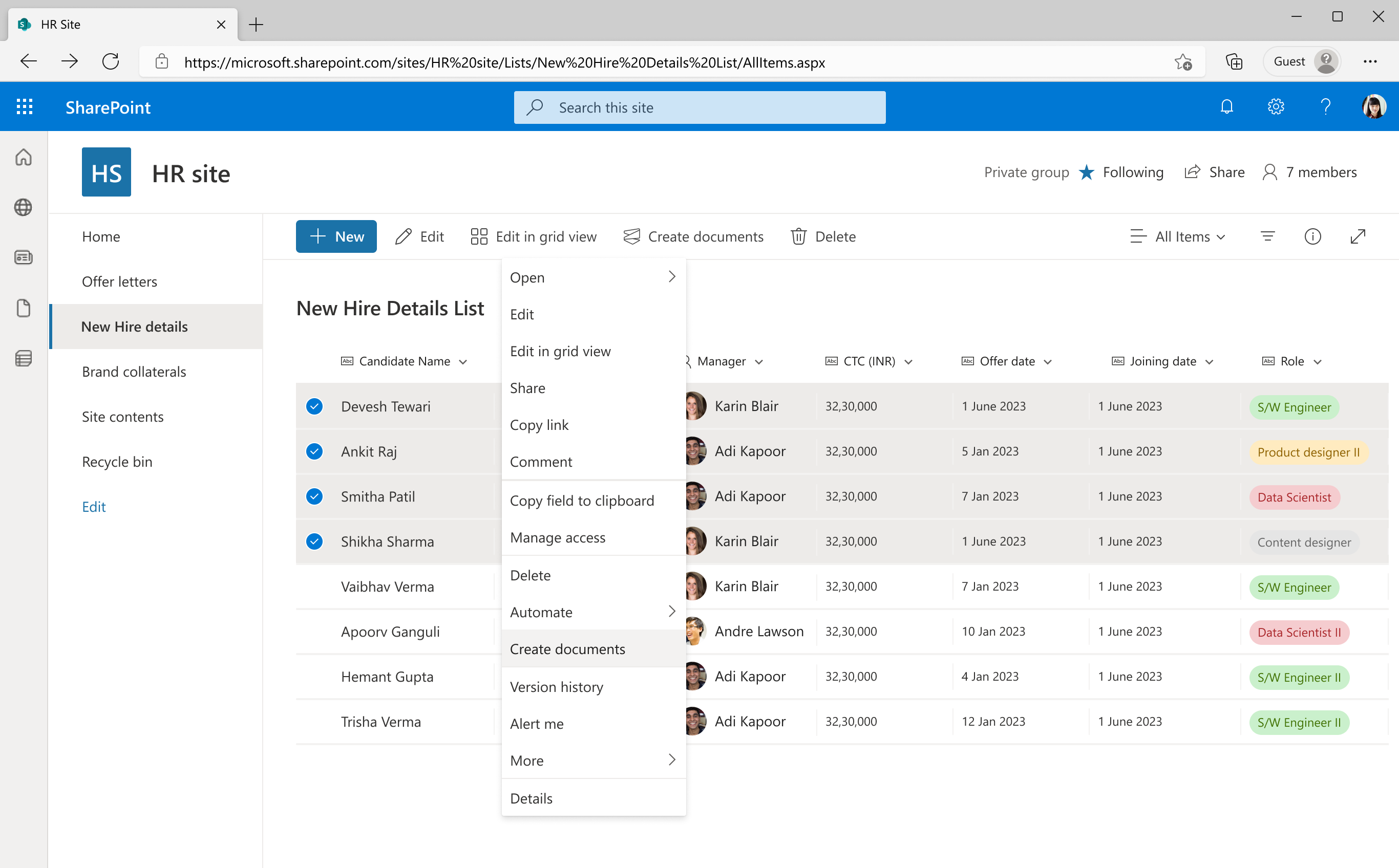The height and width of the screenshot is (868, 1399).
Task: Expand the Offer date column dropdown
Action: 1048,362
